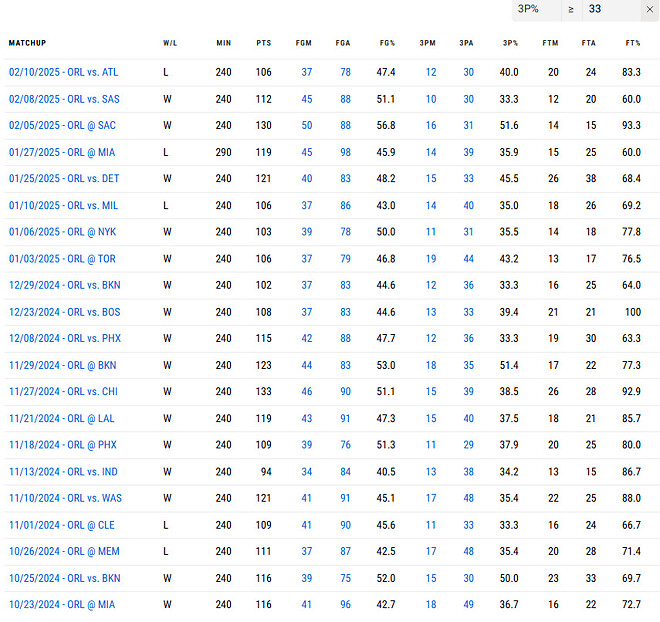The width and height of the screenshot is (660, 622).
Task: Open the 10/26/2024 ORL @ MEM game
Action: pos(64,551)
